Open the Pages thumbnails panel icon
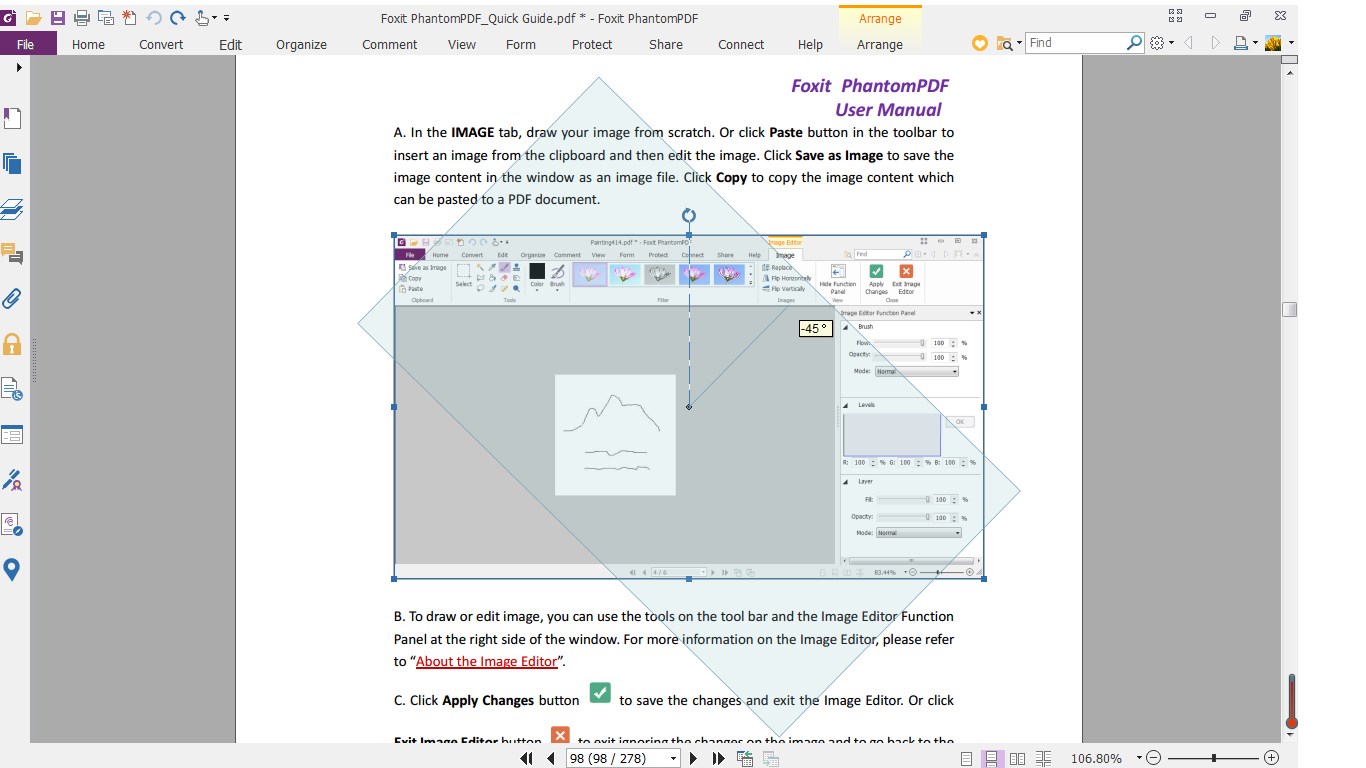 tap(12, 163)
